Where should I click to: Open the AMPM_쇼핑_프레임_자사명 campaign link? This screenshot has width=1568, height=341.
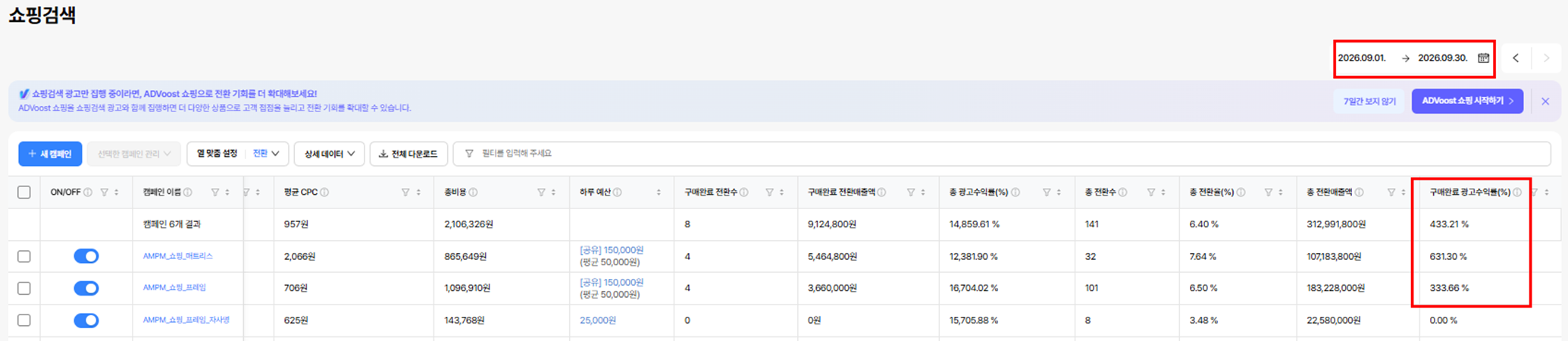(x=186, y=320)
